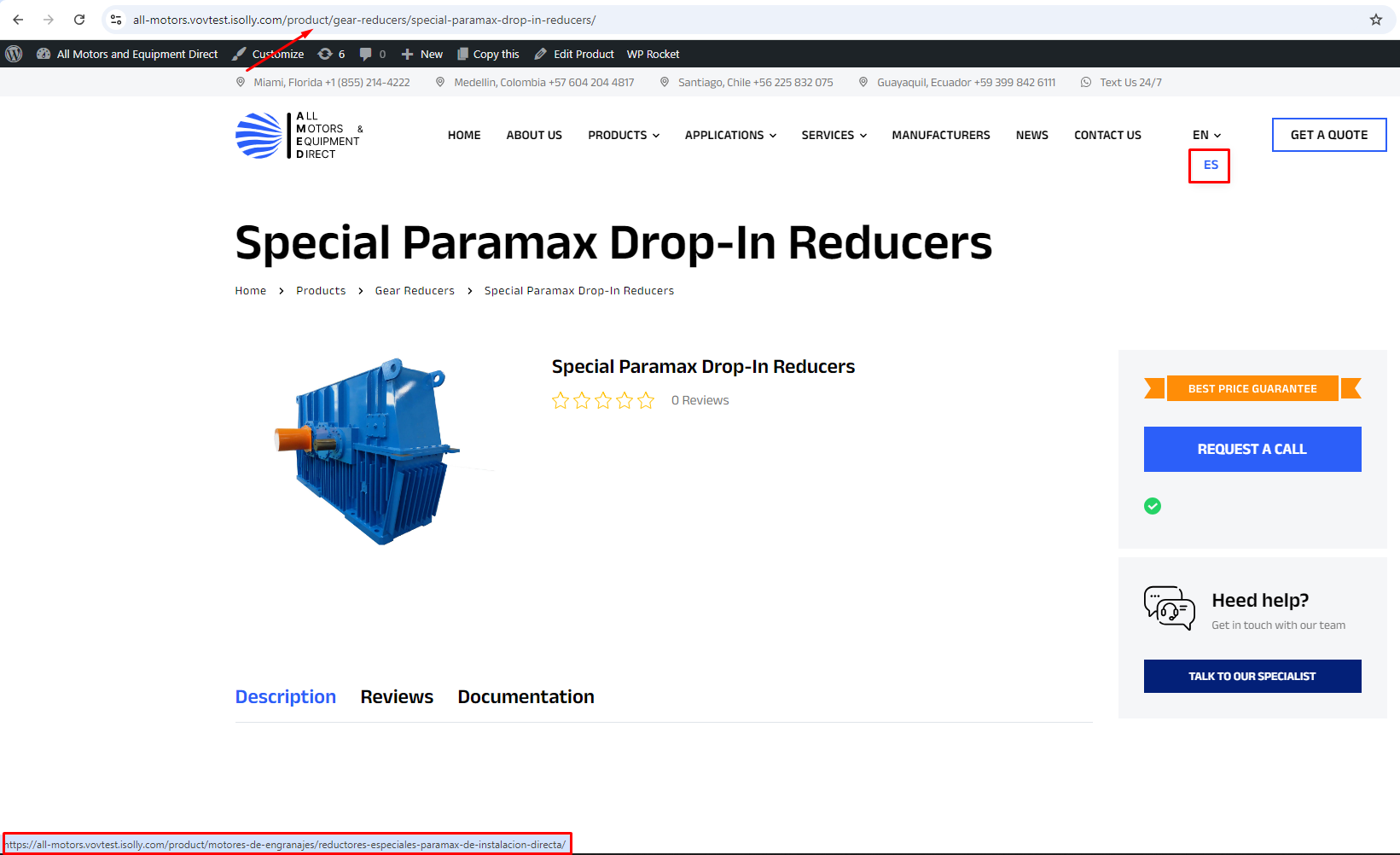Image resolution: width=1400 pixels, height=855 pixels.
Task: Open WP Rocket admin bar menu
Action: [654, 54]
